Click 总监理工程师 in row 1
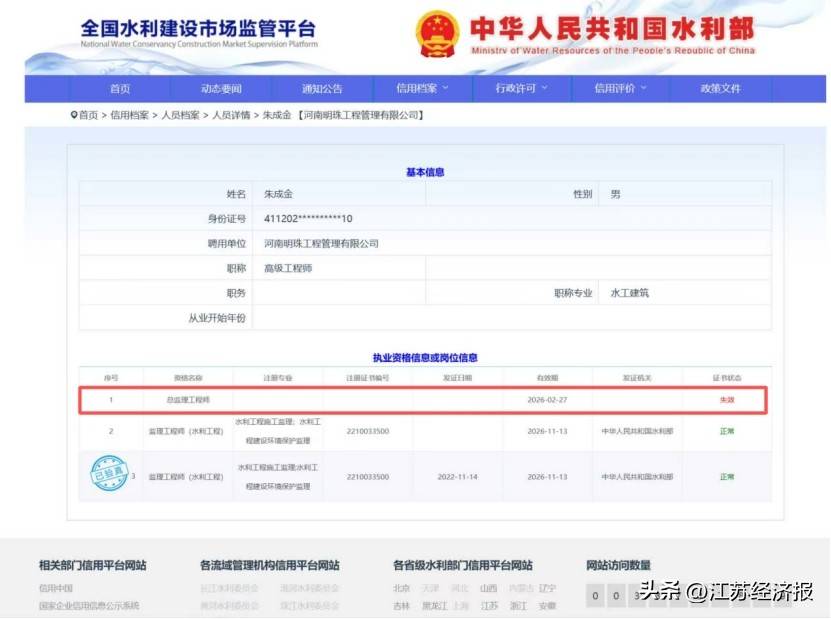The height and width of the screenshot is (619, 831). point(188,400)
